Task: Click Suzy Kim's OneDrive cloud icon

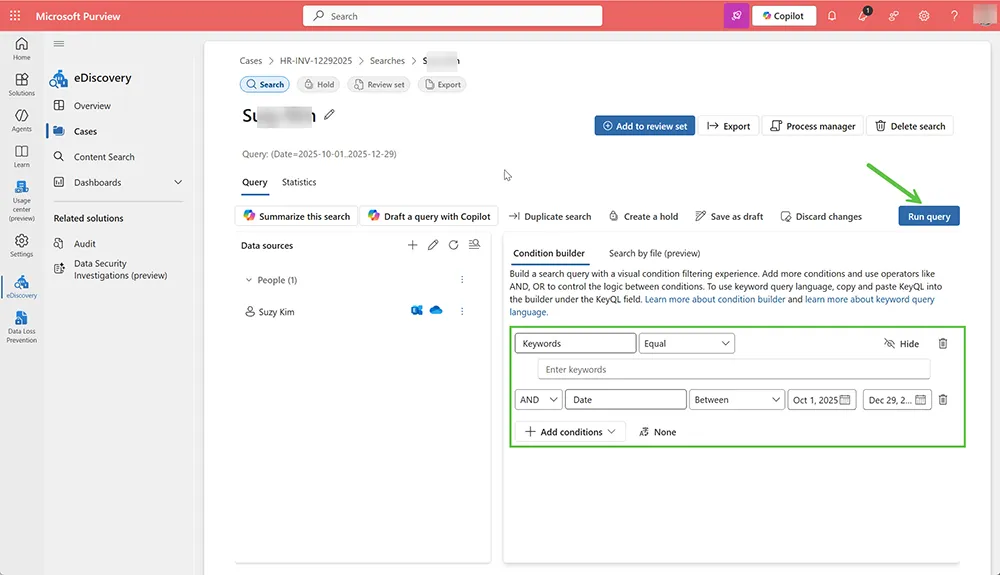Action: tap(436, 310)
